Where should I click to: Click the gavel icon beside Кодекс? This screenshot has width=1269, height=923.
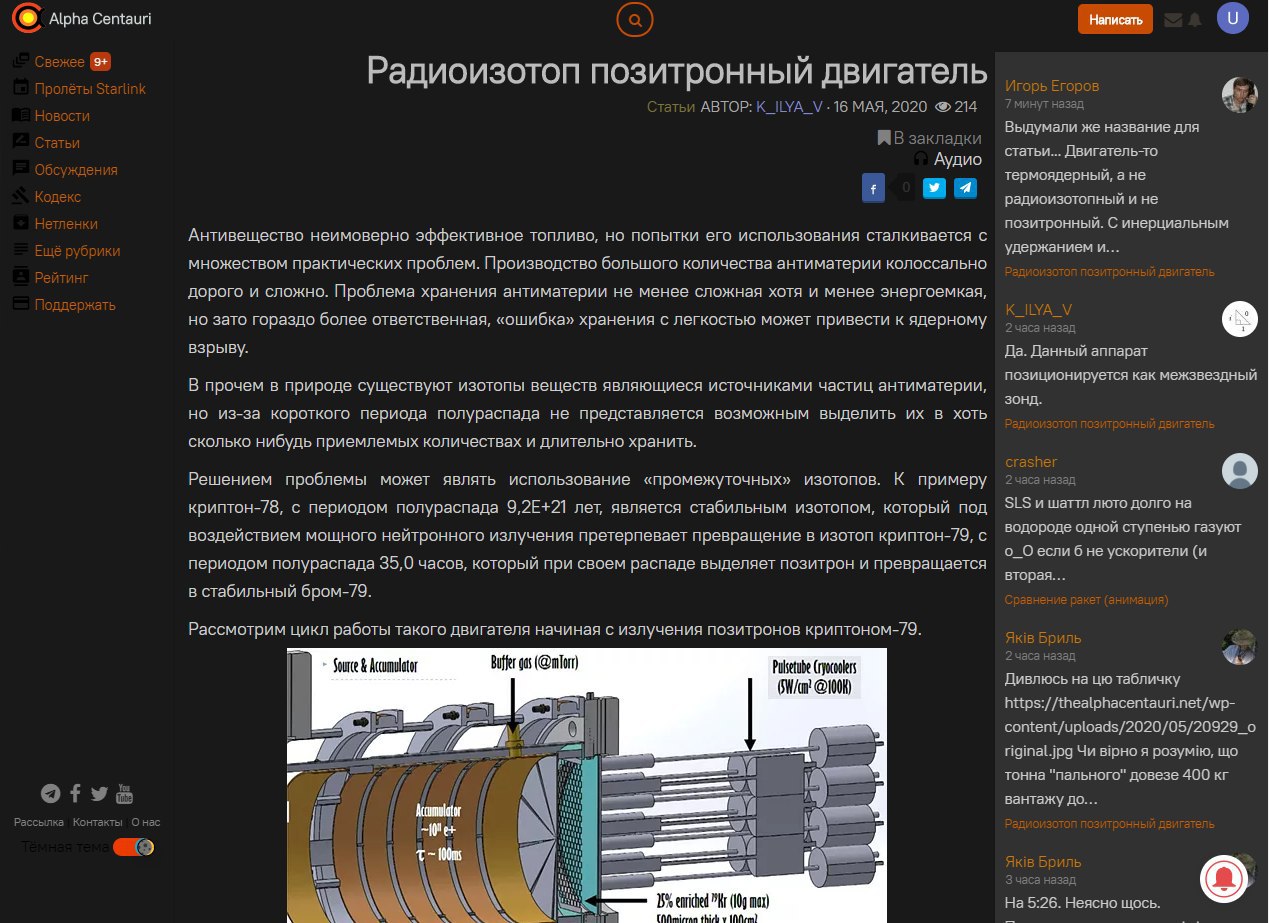coord(20,197)
